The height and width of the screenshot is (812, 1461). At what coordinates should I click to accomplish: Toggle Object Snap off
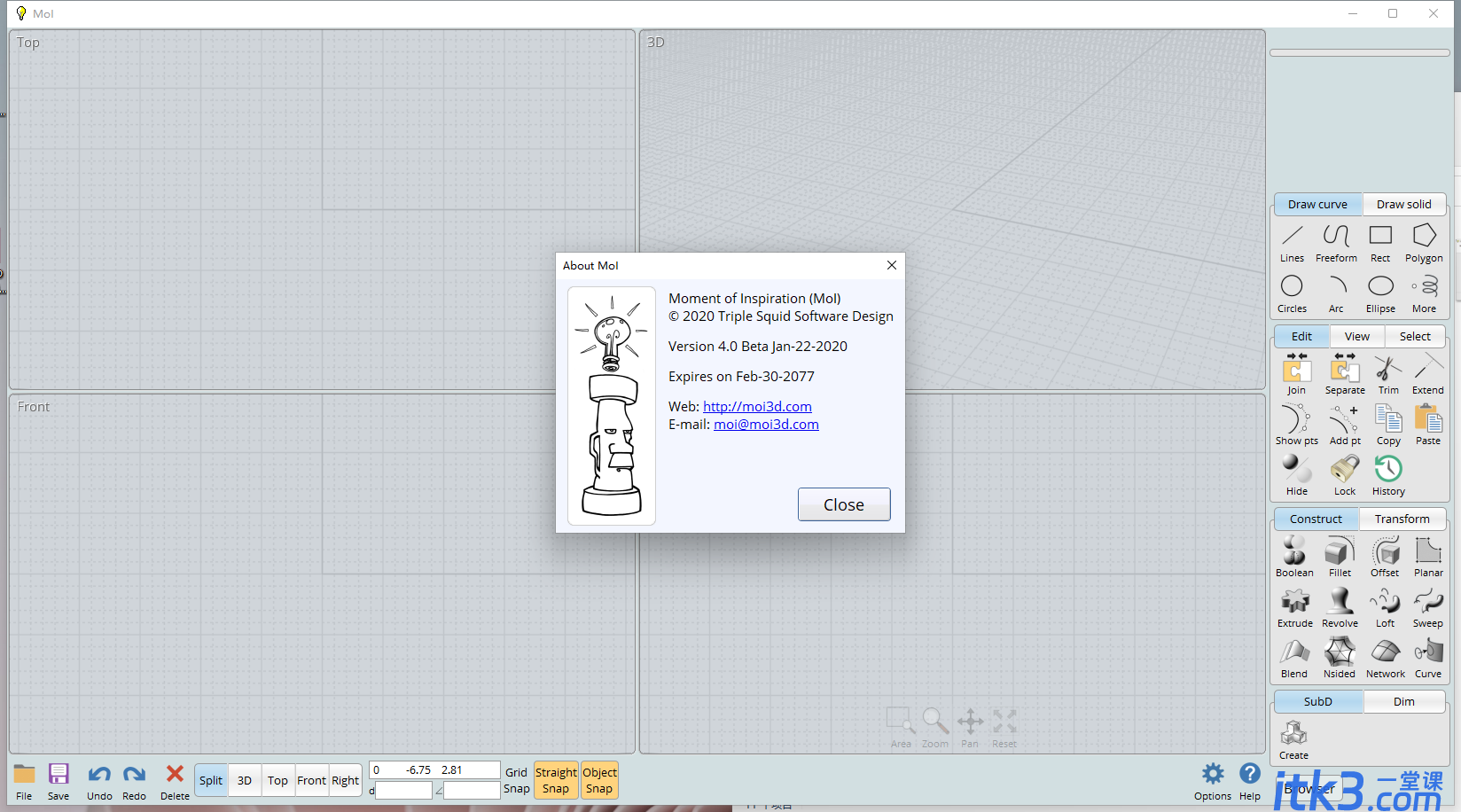pyautogui.click(x=599, y=780)
